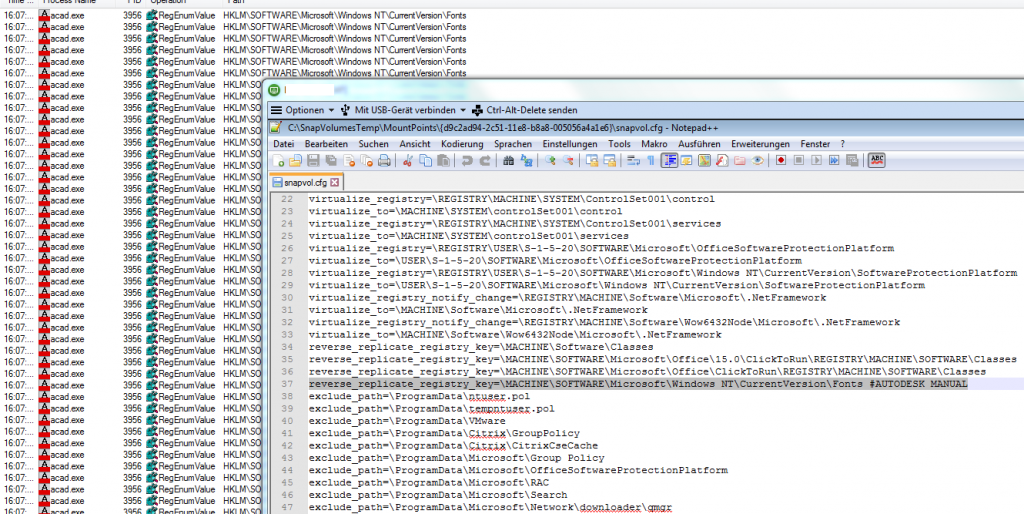Redo last edit via toolbar arrow
This screenshot has width=1024, height=514.
coord(485,161)
